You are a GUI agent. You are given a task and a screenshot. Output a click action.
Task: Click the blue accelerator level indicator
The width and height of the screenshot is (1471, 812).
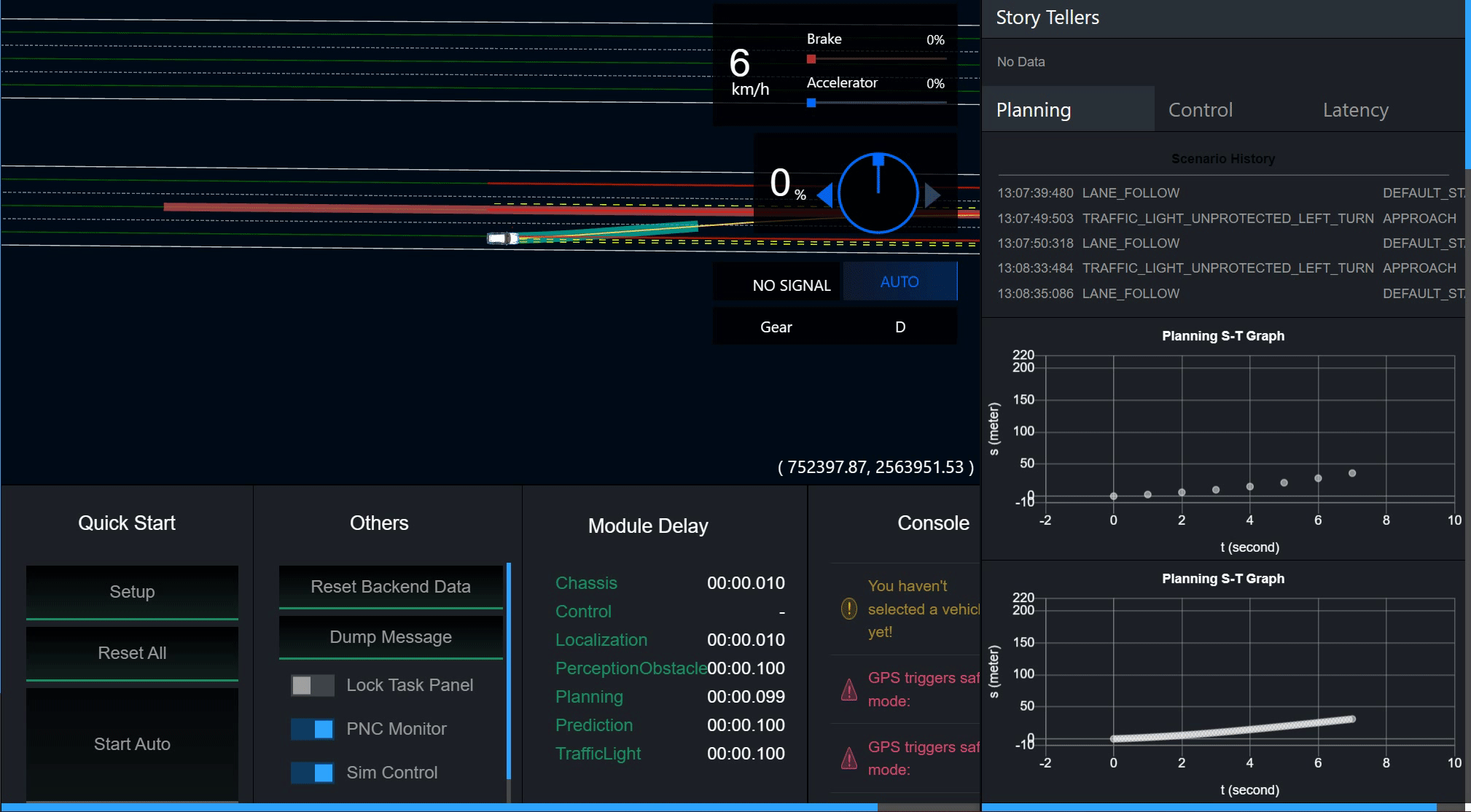pos(811,103)
